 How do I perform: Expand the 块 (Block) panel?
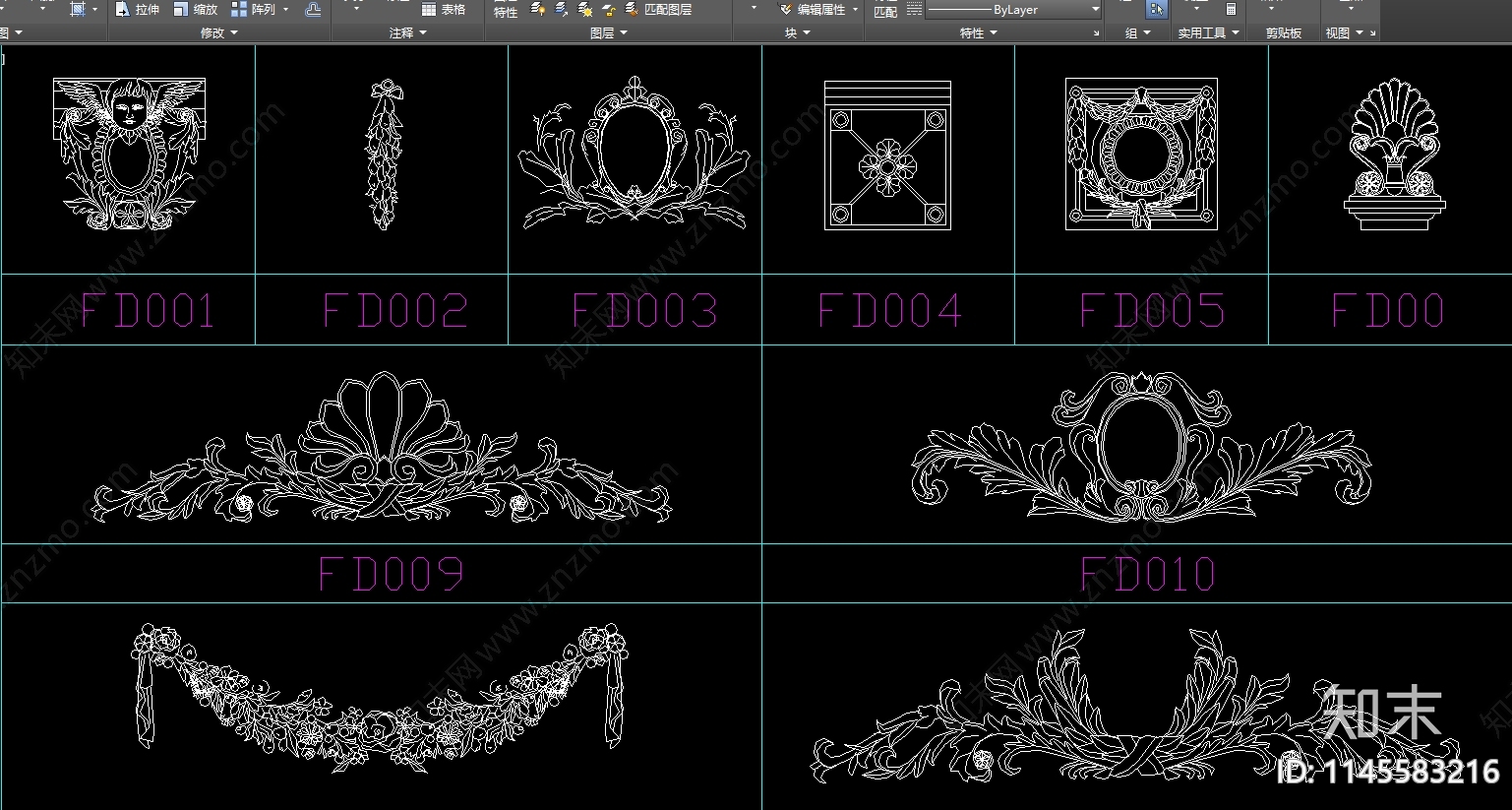click(x=798, y=33)
